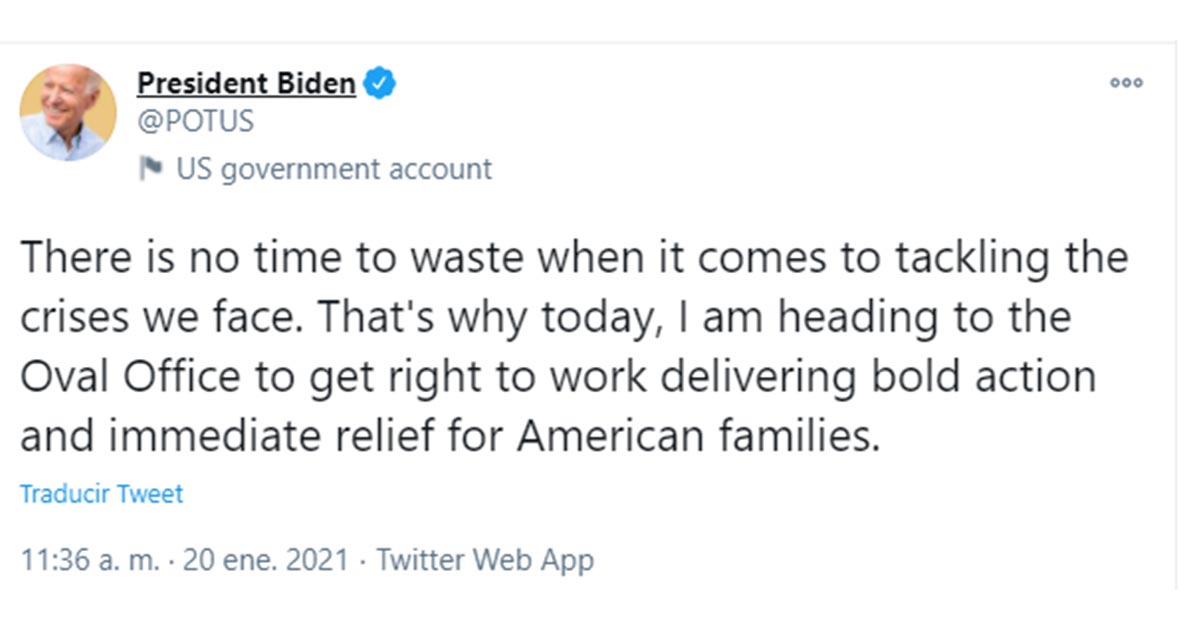Click the @POTUS handle
The height and width of the screenshot is (630, 1200).
[x=196, y=122]
